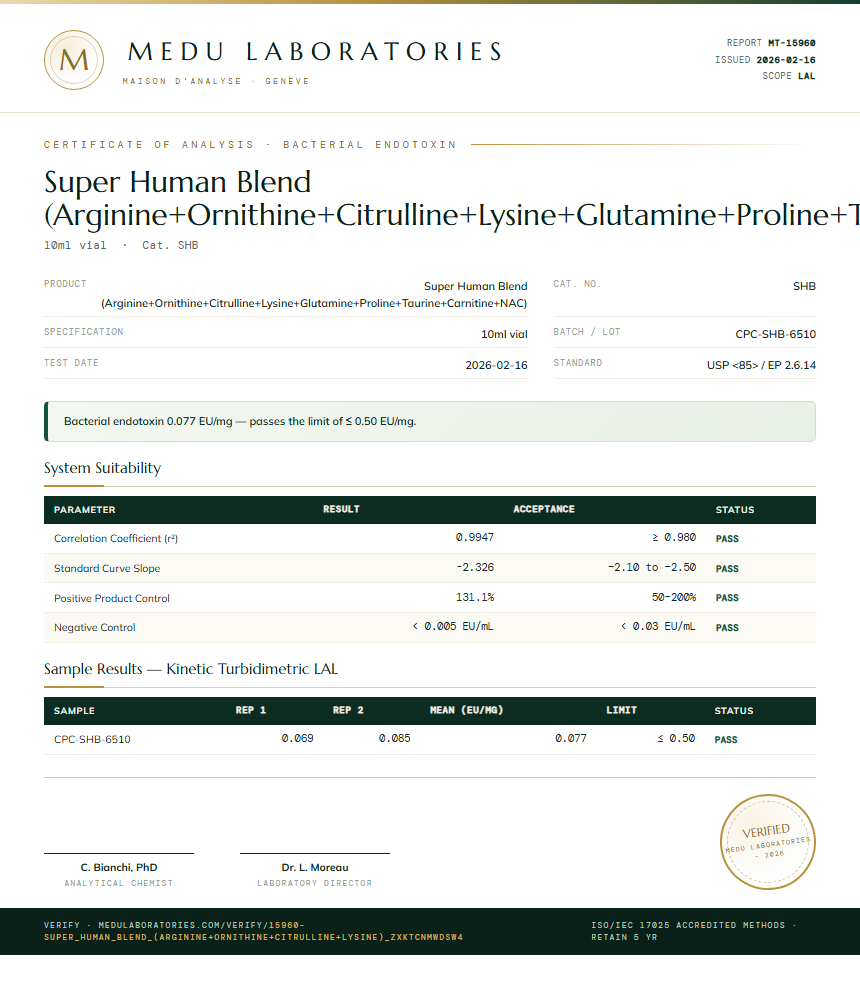
Task: Click the specification value 10ml vial
Action: (504, 334)
